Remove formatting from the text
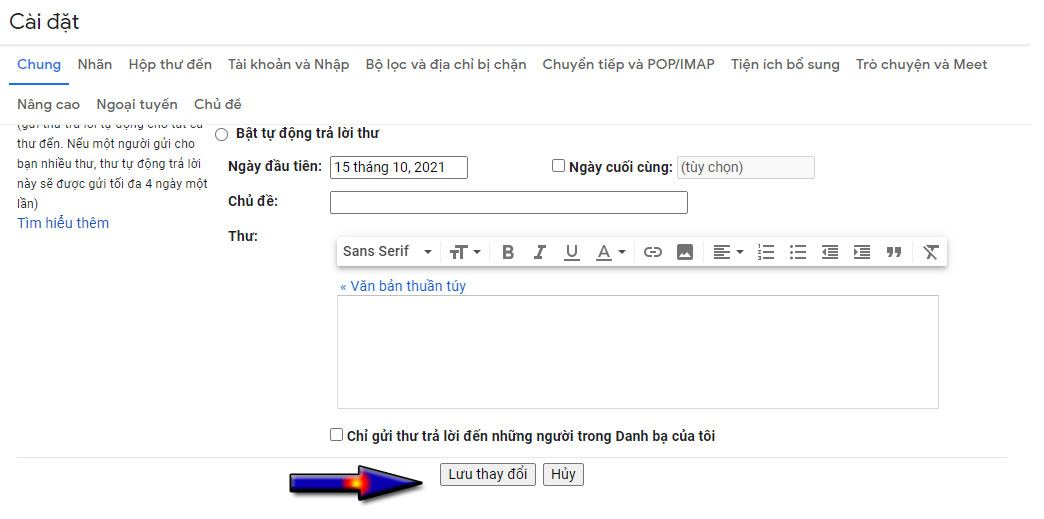The width and height of the screenshot is (1044, 519). click(931, 252)
